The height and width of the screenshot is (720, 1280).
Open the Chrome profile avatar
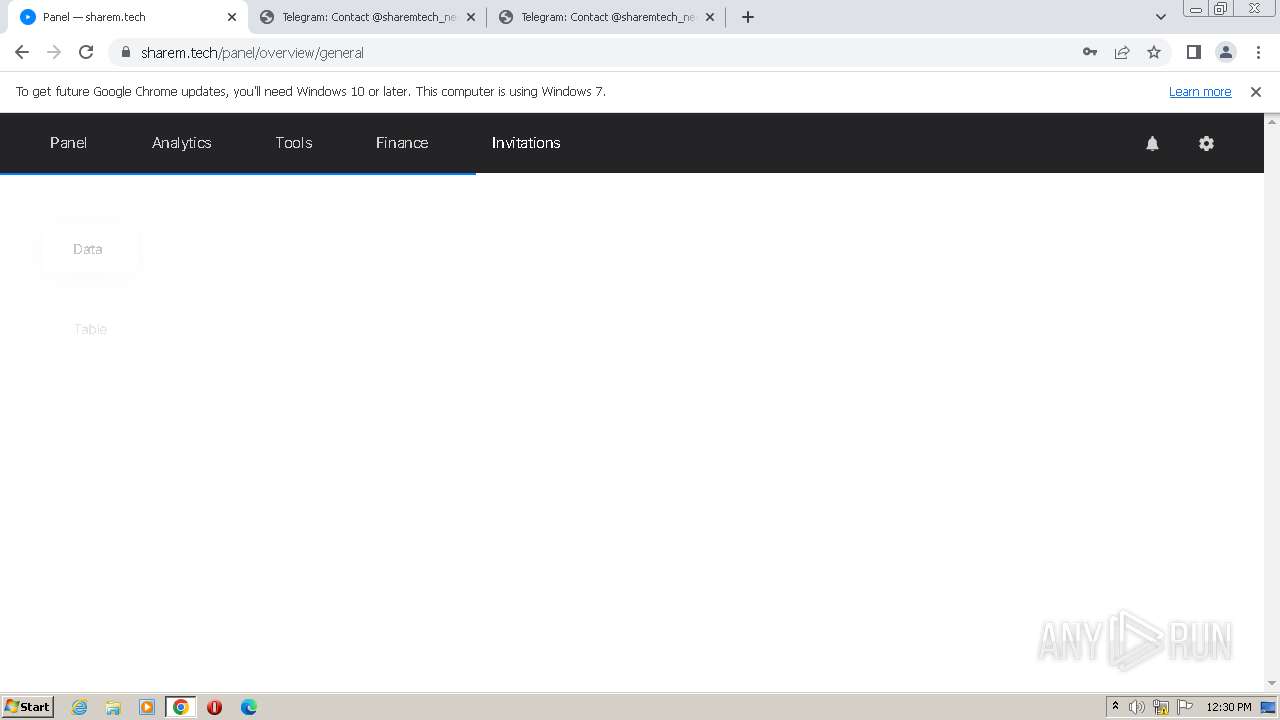1225,52
